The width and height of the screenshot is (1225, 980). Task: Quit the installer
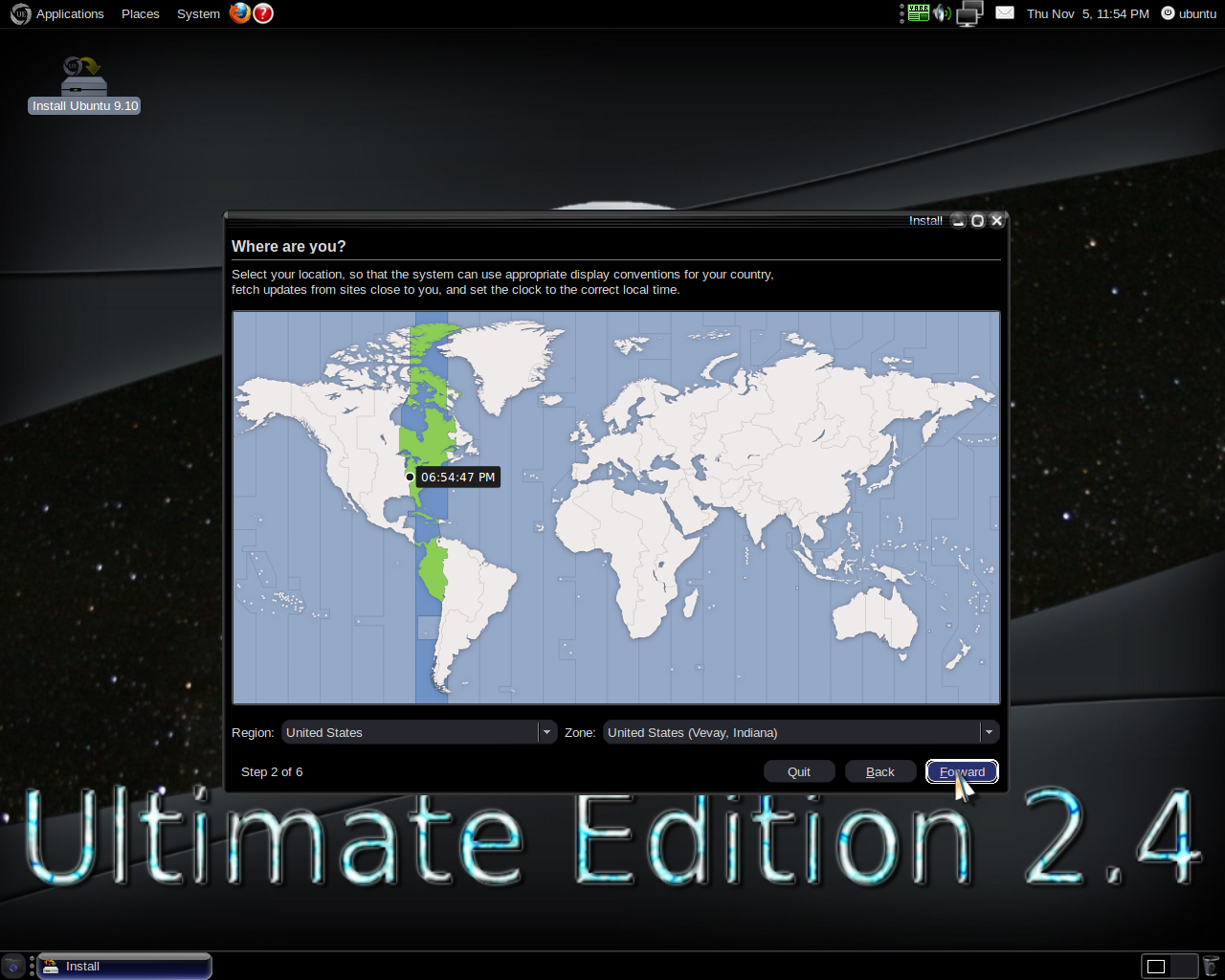tap(799, 771)
